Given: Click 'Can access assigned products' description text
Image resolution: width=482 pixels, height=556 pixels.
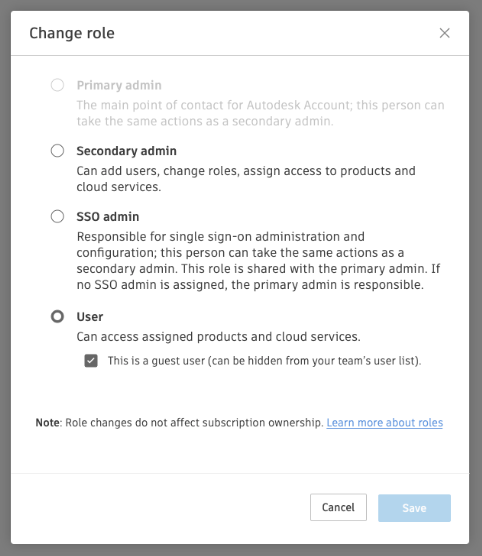Looking at the screenshot, I should [218, 337].
